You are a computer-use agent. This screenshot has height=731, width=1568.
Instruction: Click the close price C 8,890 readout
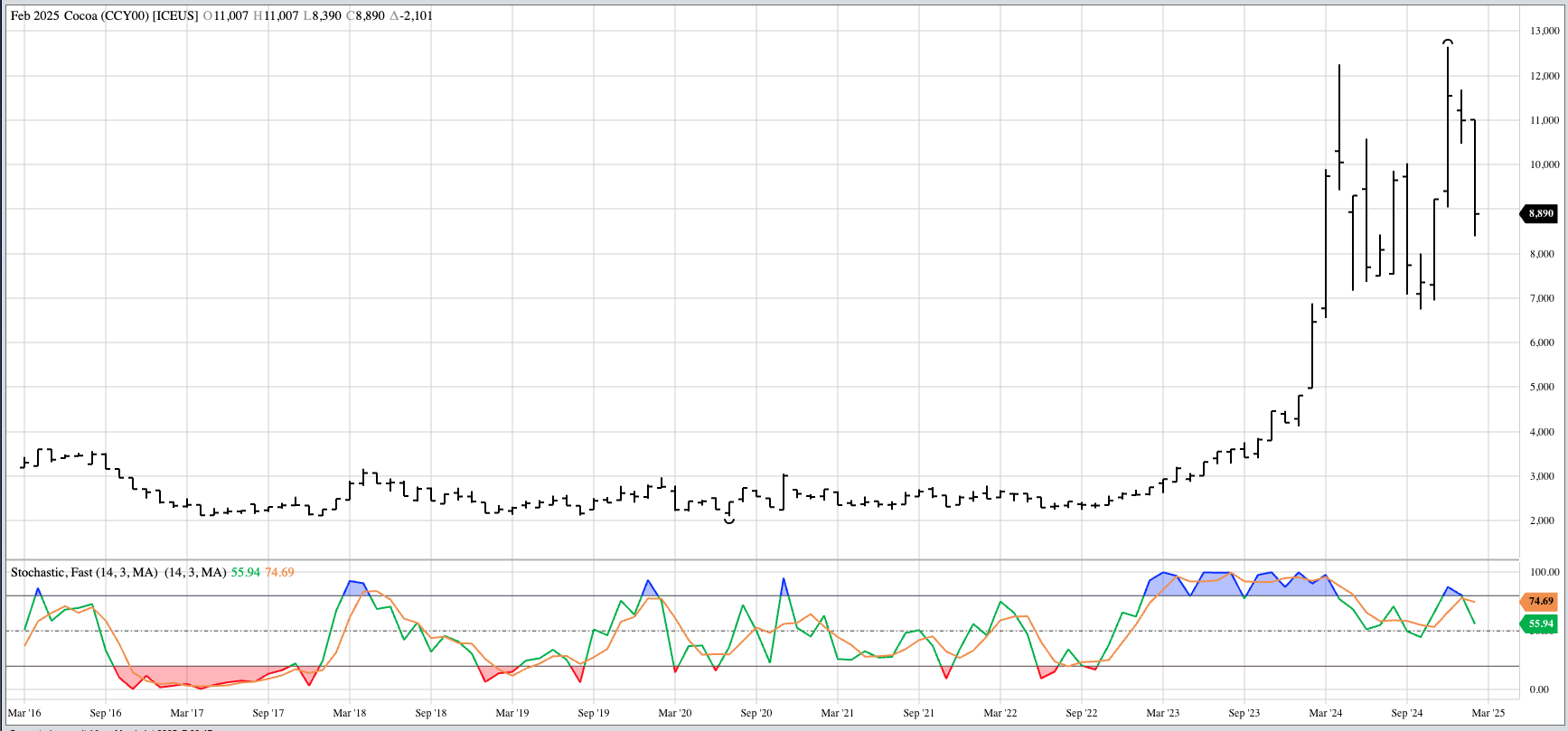click(365, 15)
